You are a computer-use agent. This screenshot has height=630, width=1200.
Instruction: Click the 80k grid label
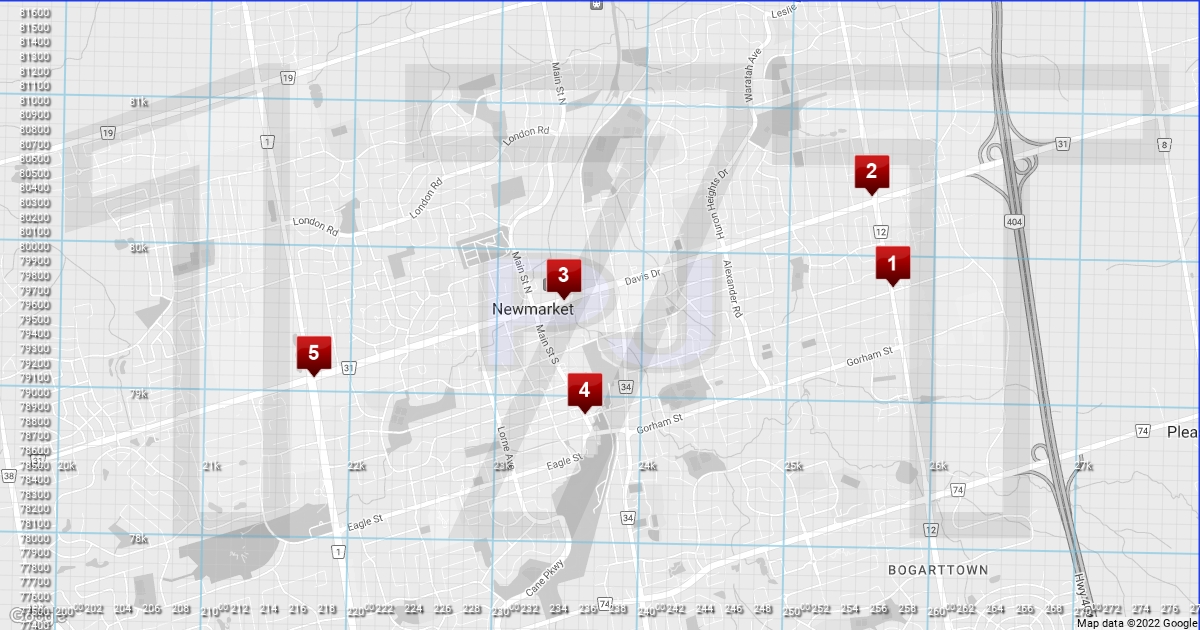139,248
